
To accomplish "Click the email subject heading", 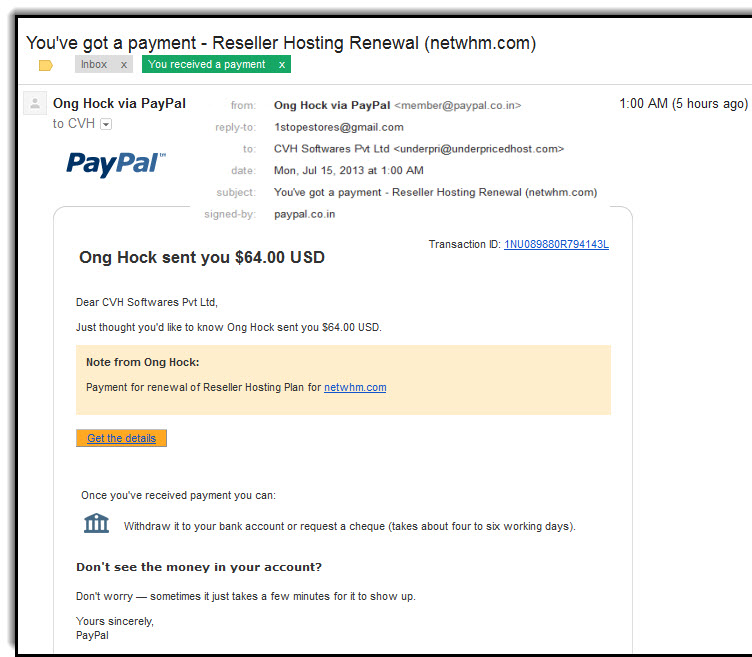I will [x=281, y=43].
